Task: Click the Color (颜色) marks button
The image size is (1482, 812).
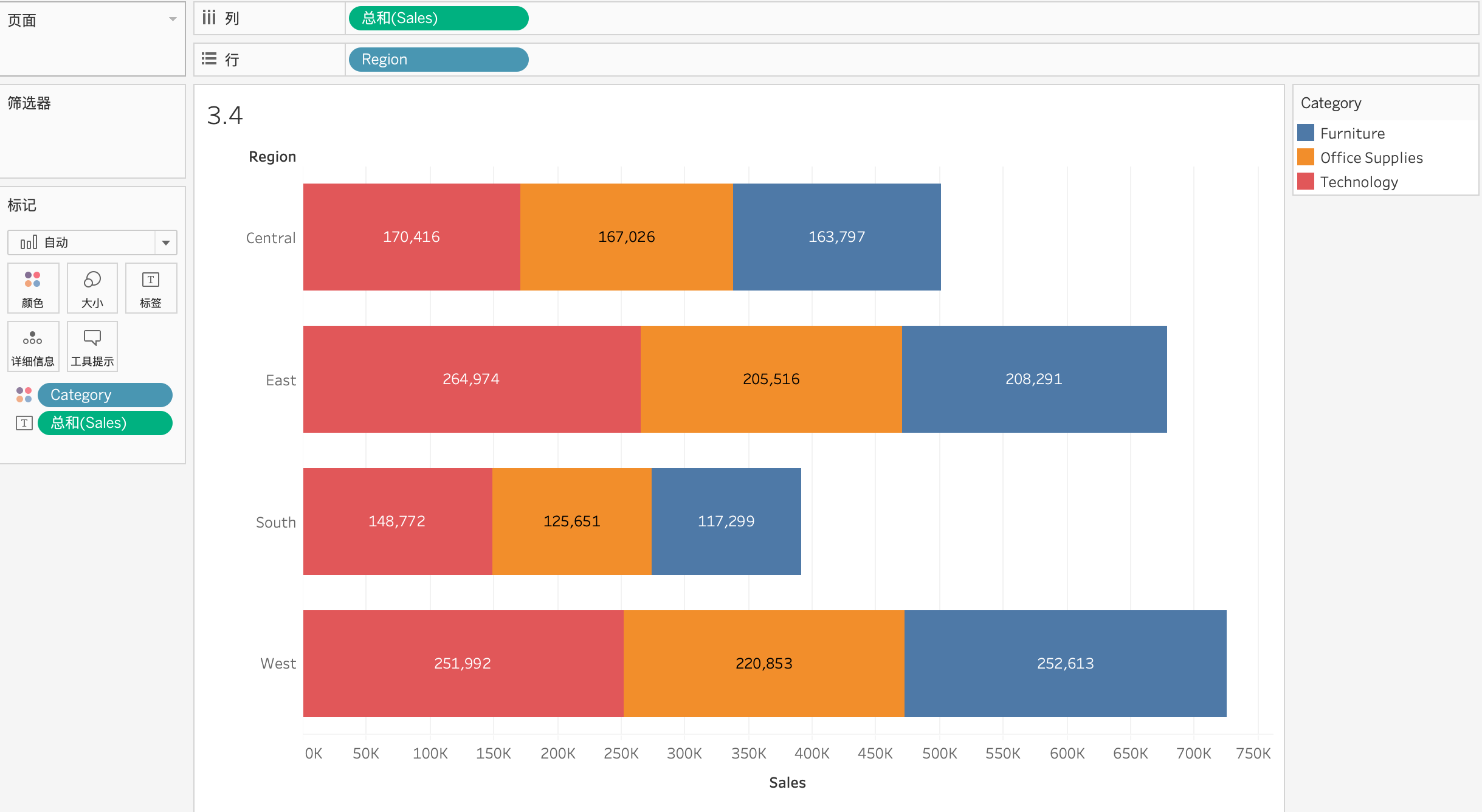Action: point(33,288)
